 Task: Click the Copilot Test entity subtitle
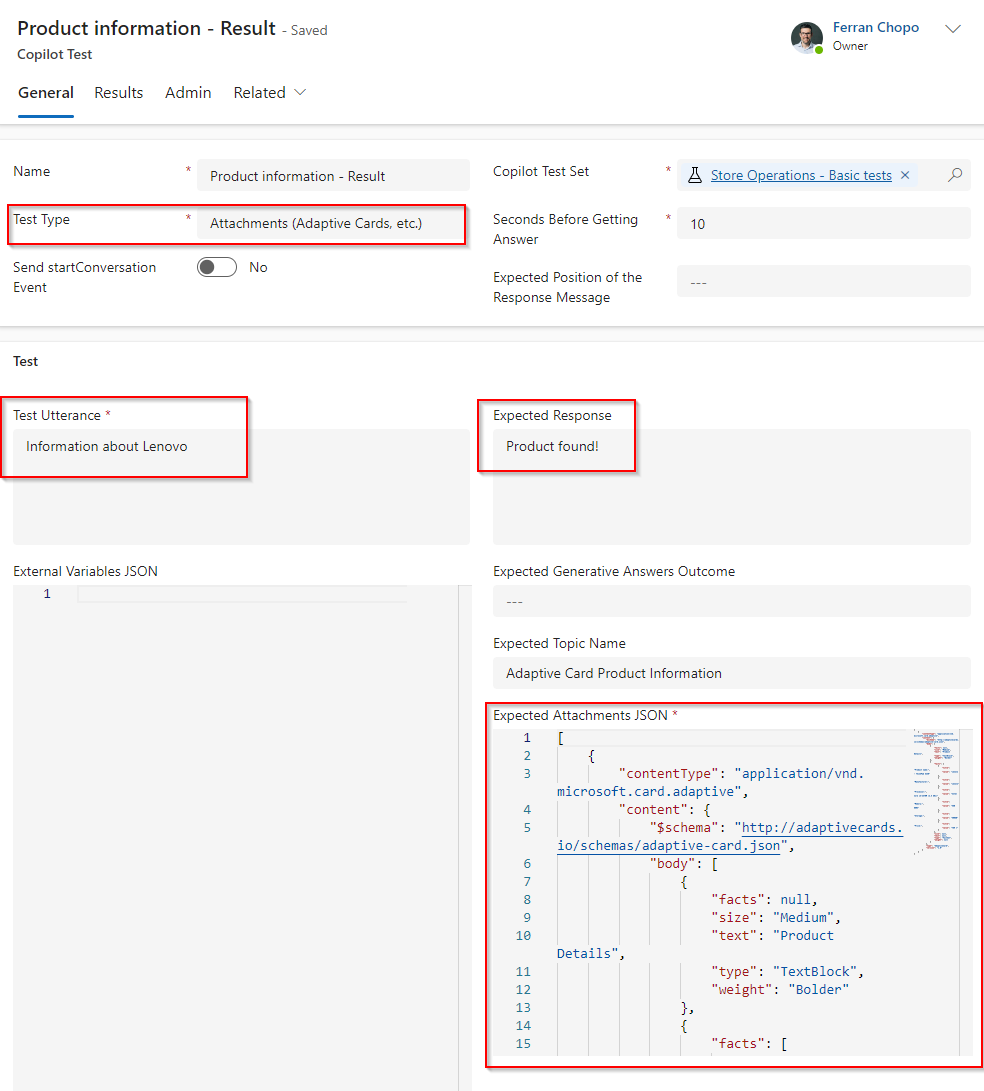[x=54, y=54]
